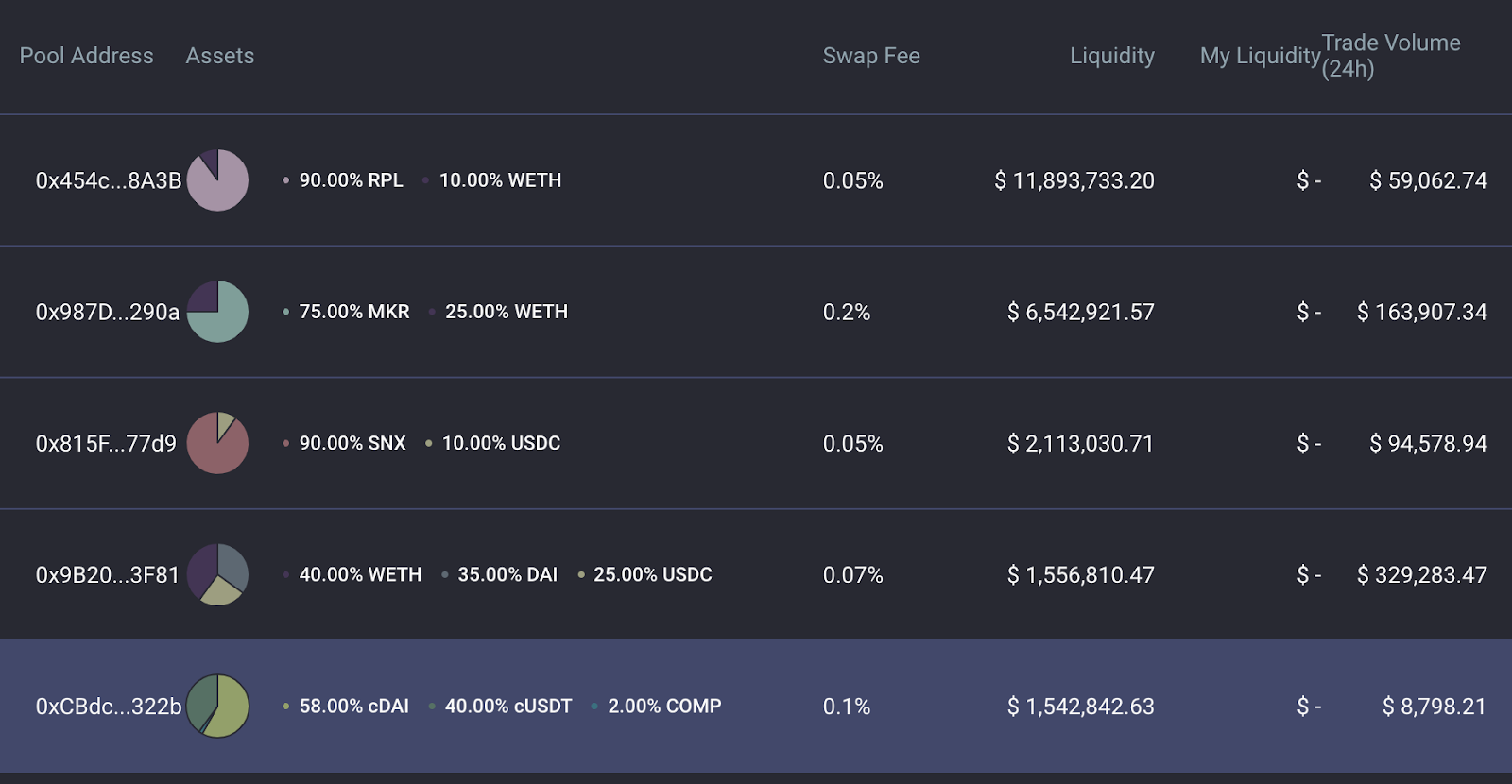Click the WETH/DAI/USDC pool pie chart icon
The height and width of the screenshot is (784, 1512).
click(x=217, y=574)
